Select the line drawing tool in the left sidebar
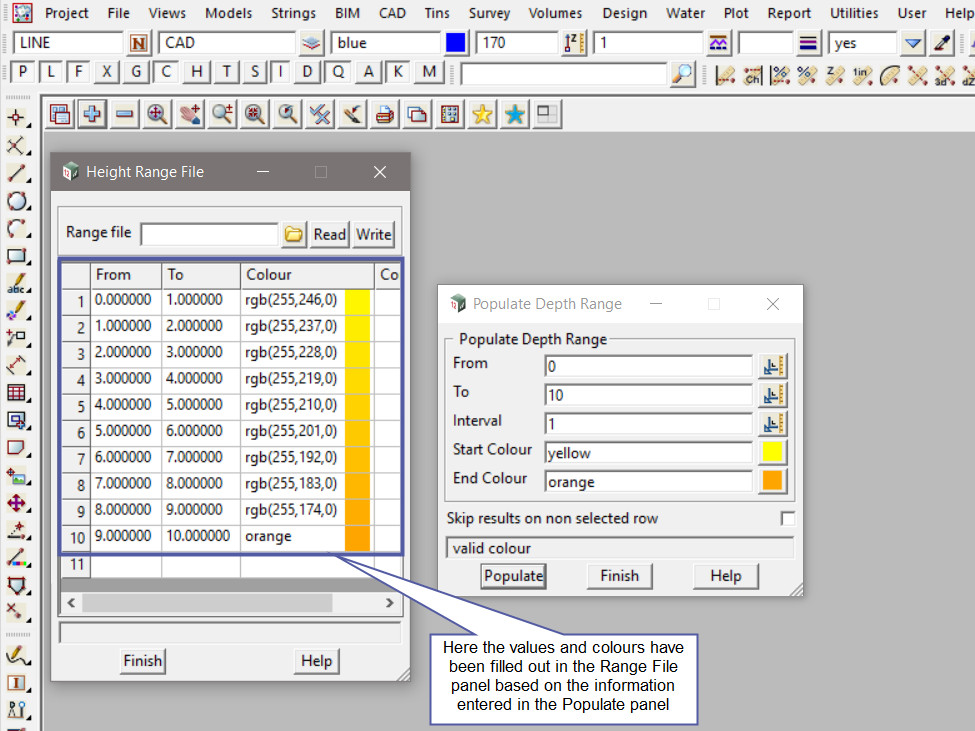This screenshot has width=975, height=731. tap(17, 173)
